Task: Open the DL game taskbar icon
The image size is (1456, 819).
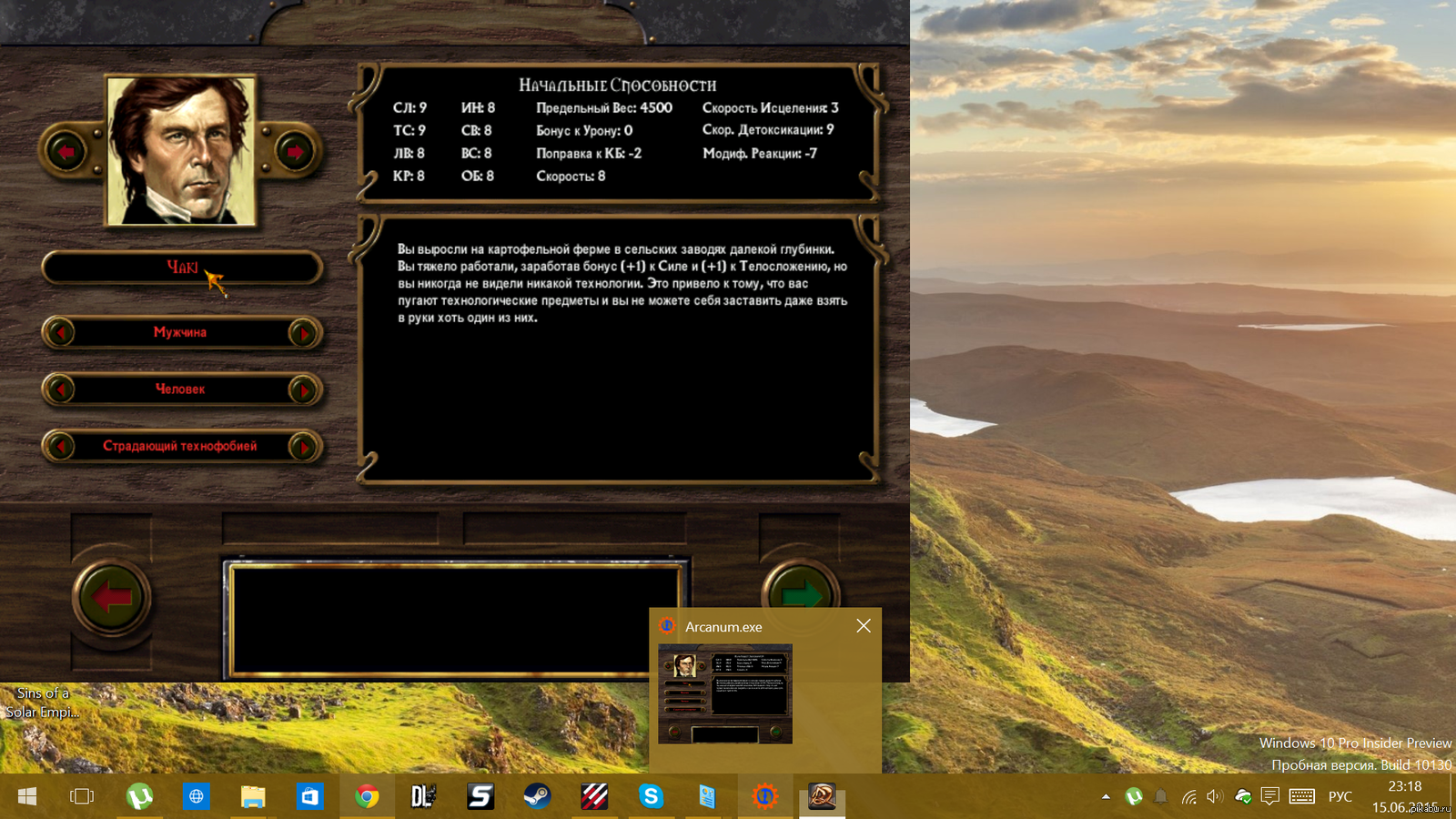Action: pos(423,796)
